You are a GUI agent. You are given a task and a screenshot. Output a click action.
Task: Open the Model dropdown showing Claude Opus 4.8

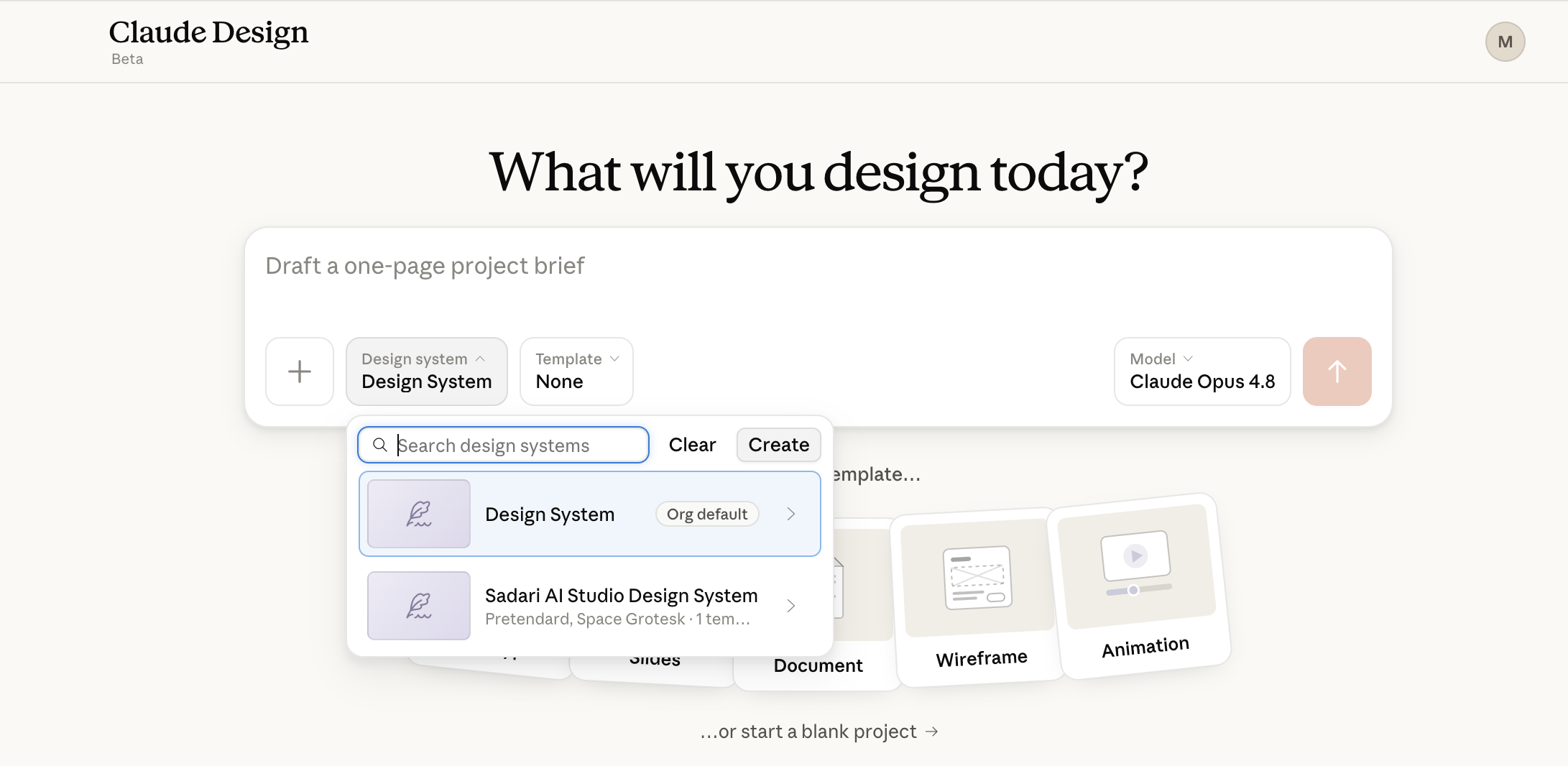1202,372
